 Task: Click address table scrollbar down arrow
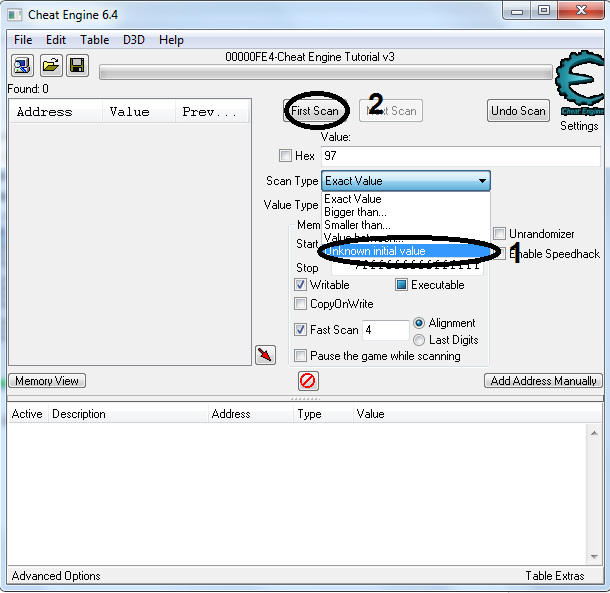[594, 556]
